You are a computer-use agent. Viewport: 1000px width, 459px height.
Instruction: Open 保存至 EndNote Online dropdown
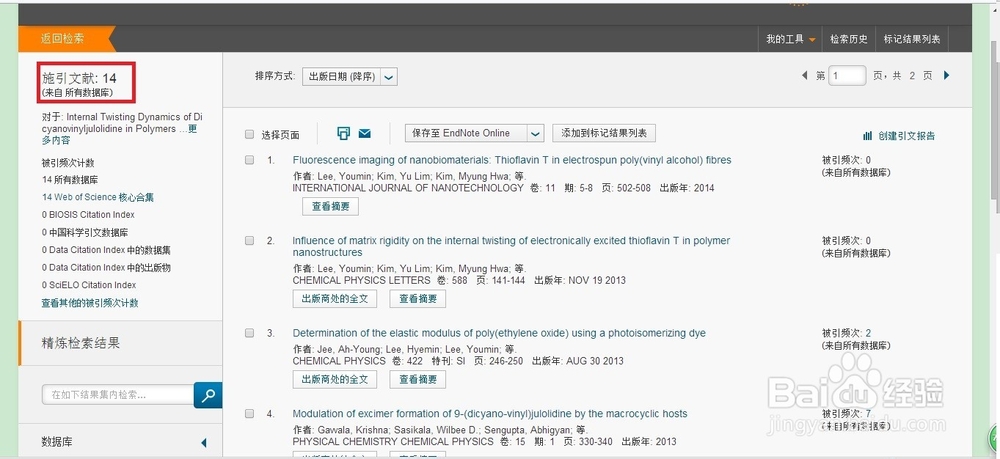click(x=474, y=133)
